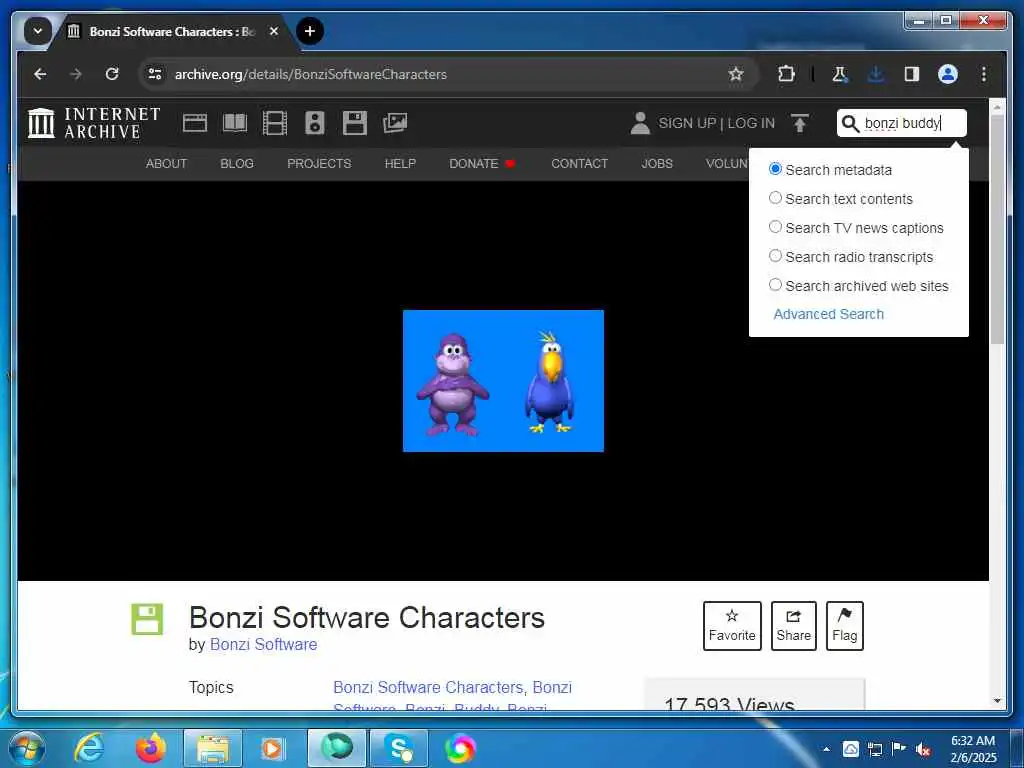Click the Share button
The height and width of the screenshot is (768, 1024).
tap(793, 626)
